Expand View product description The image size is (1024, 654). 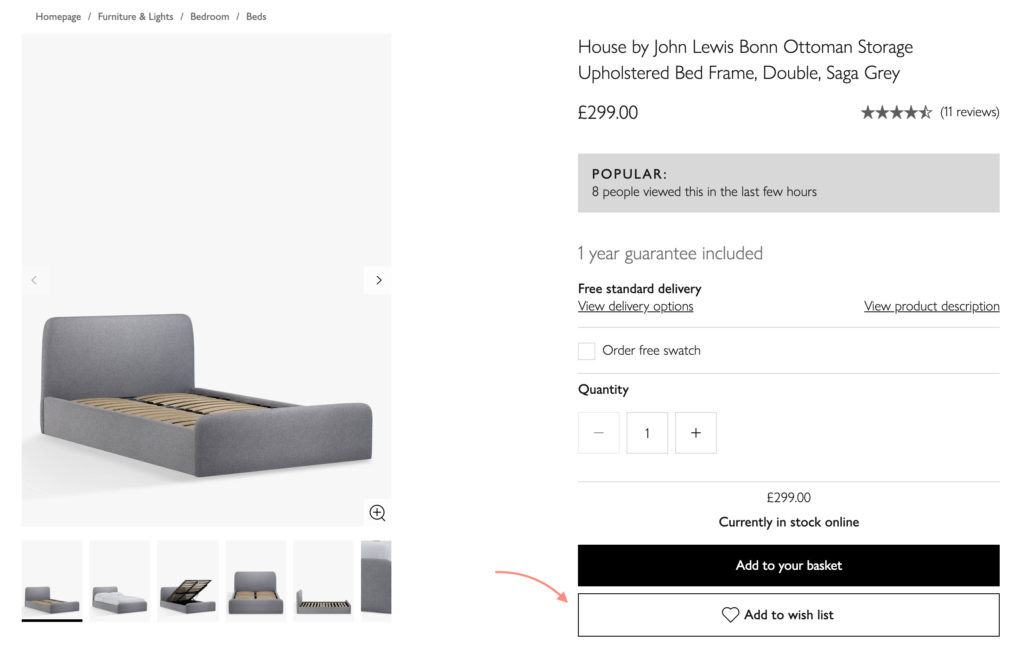(x=931, y=306)
